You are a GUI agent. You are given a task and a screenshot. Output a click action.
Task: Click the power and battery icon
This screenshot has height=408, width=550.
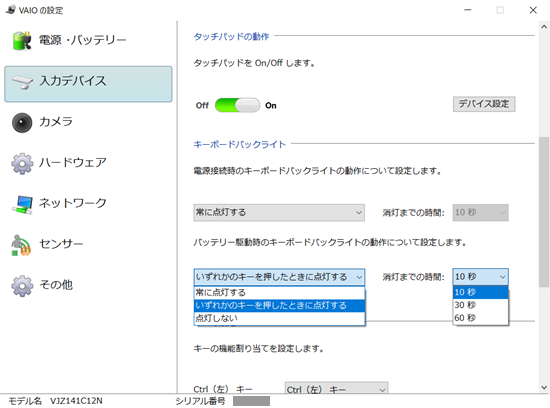(22, 41)
